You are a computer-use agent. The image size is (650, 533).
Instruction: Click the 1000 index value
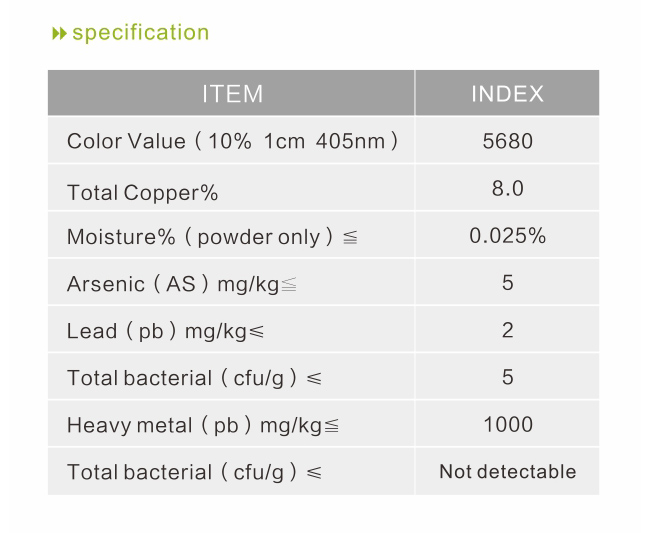tap(508, 425)
